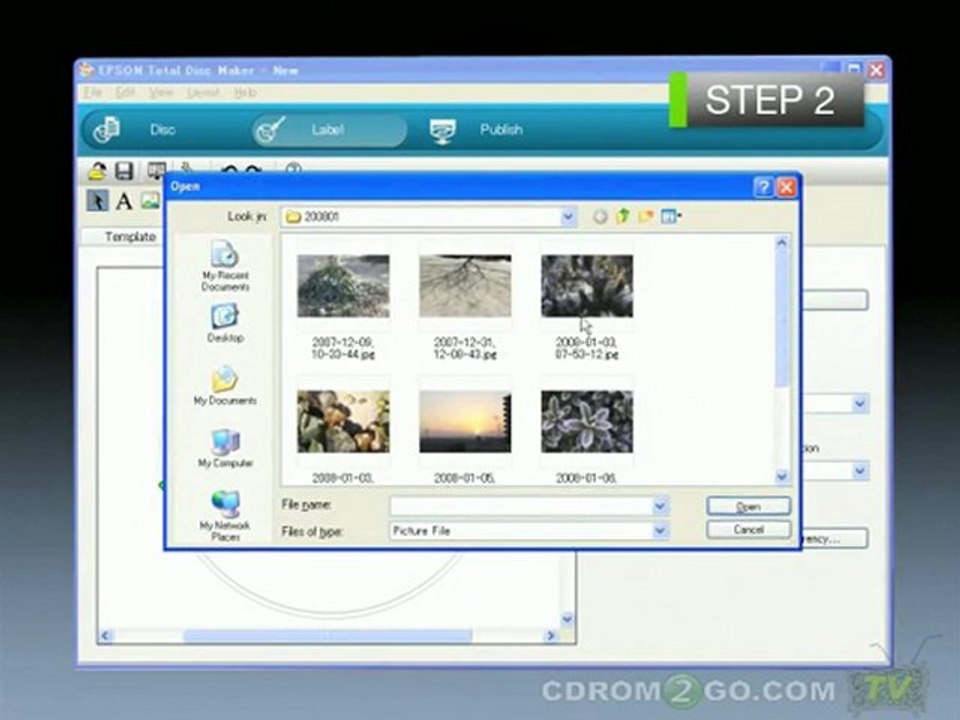Click file list scrollbar up arrow
960x720 pixels.
click(x=782, y=242)
